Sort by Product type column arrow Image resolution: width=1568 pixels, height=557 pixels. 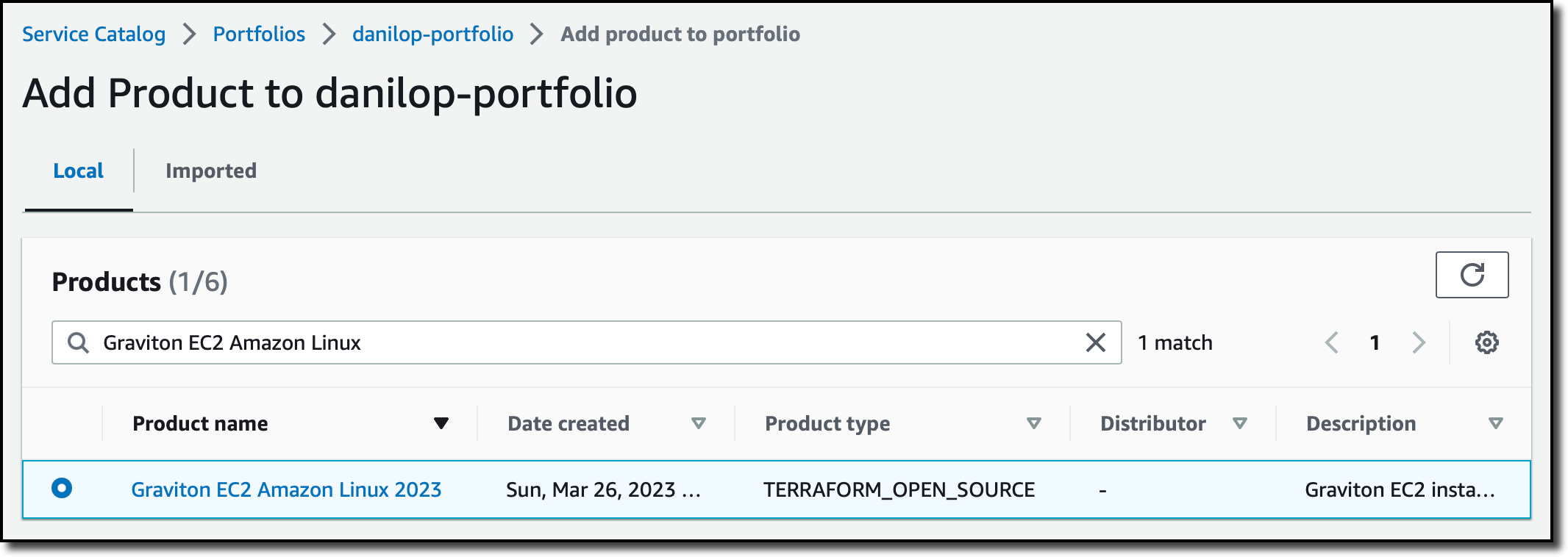tap(1033, 423)
